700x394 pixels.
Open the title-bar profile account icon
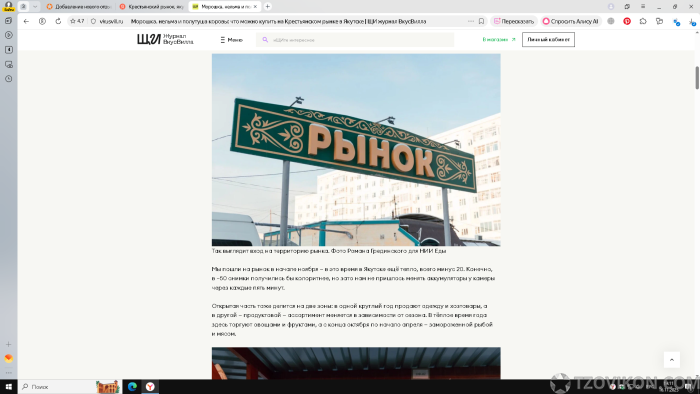pos(611,7)
